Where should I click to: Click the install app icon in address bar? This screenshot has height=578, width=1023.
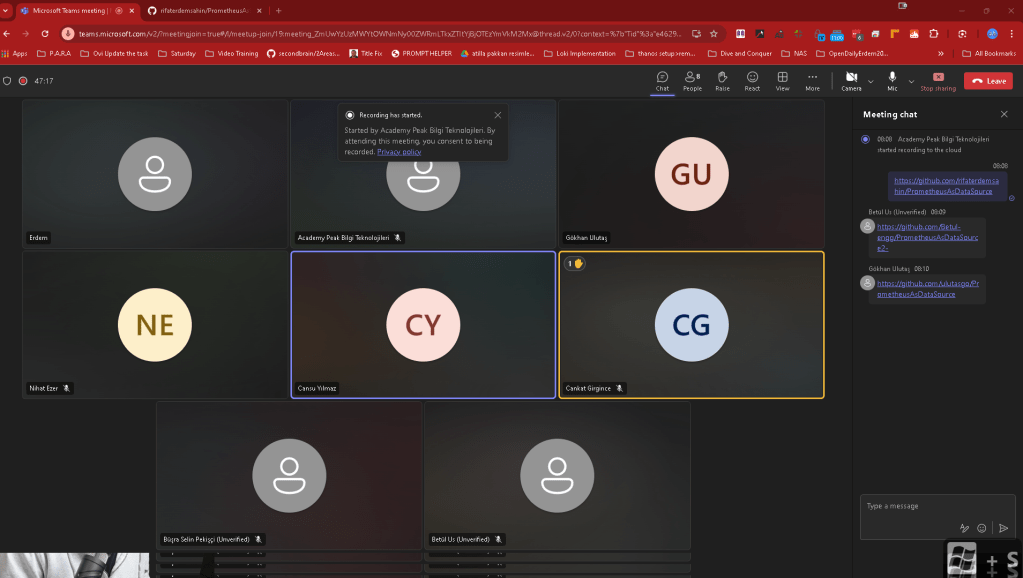tap(696, 34)
